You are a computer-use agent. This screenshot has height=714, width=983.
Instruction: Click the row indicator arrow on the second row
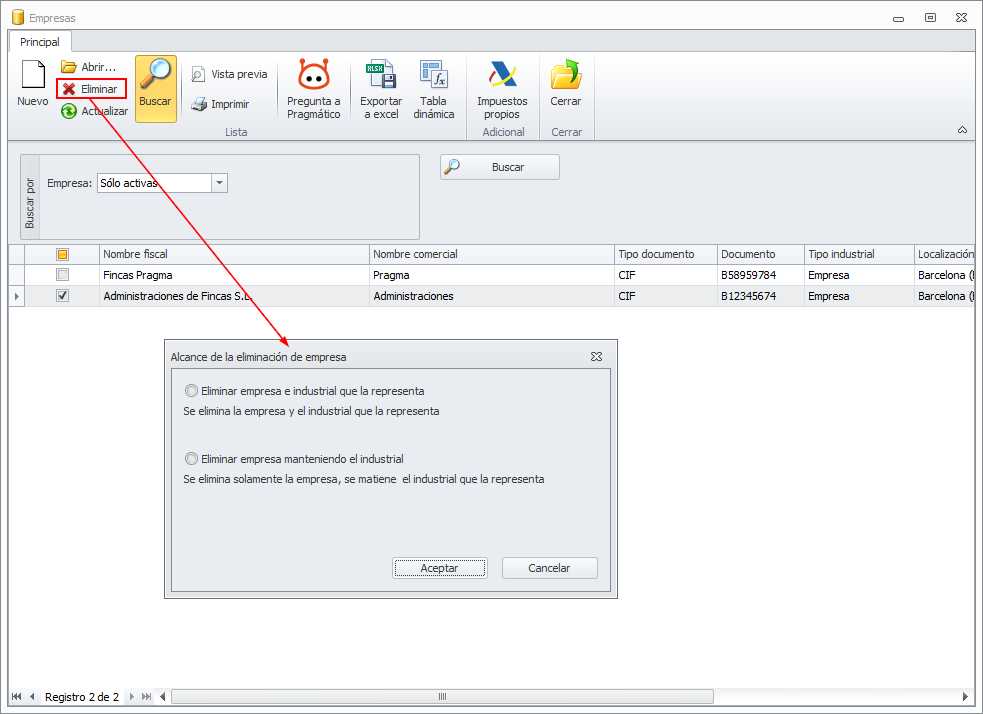pyautogui.click(x=16, y=296)
